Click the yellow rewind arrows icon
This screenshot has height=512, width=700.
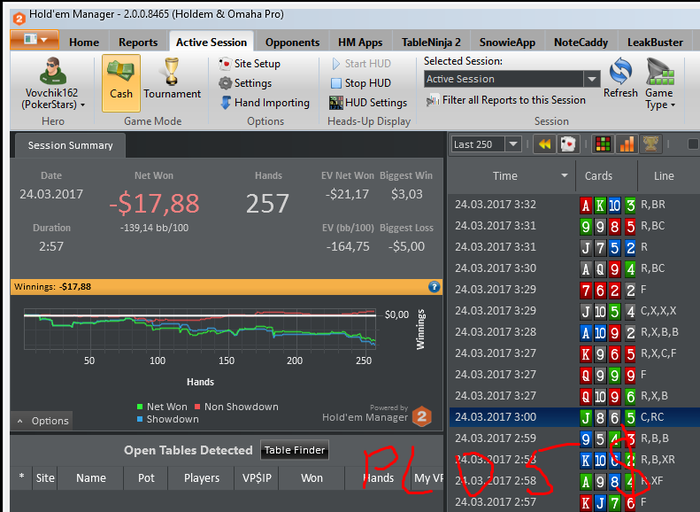coord(545,144)
